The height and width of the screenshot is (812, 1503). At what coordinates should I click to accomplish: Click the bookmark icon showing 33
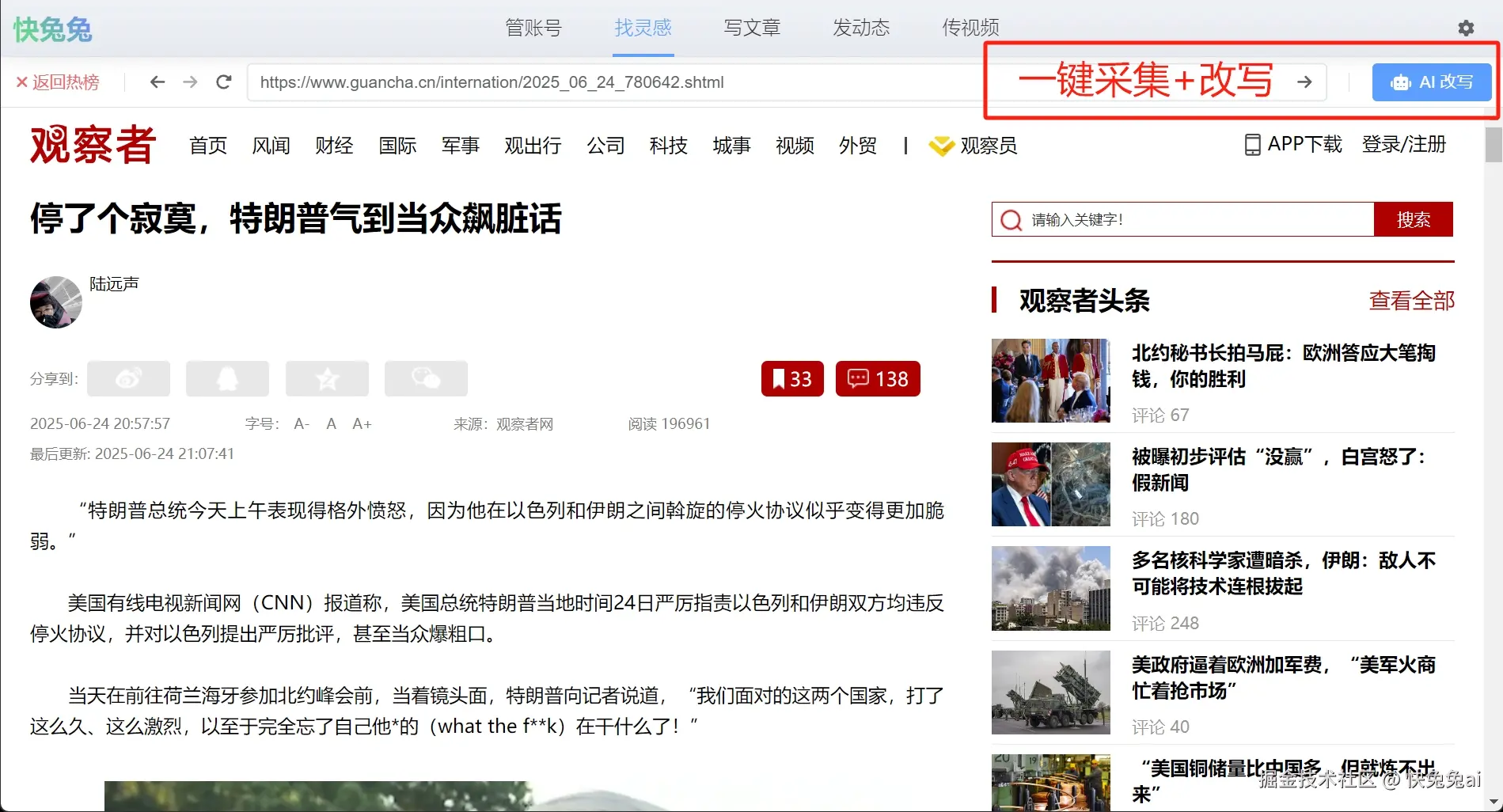point(791,378)
